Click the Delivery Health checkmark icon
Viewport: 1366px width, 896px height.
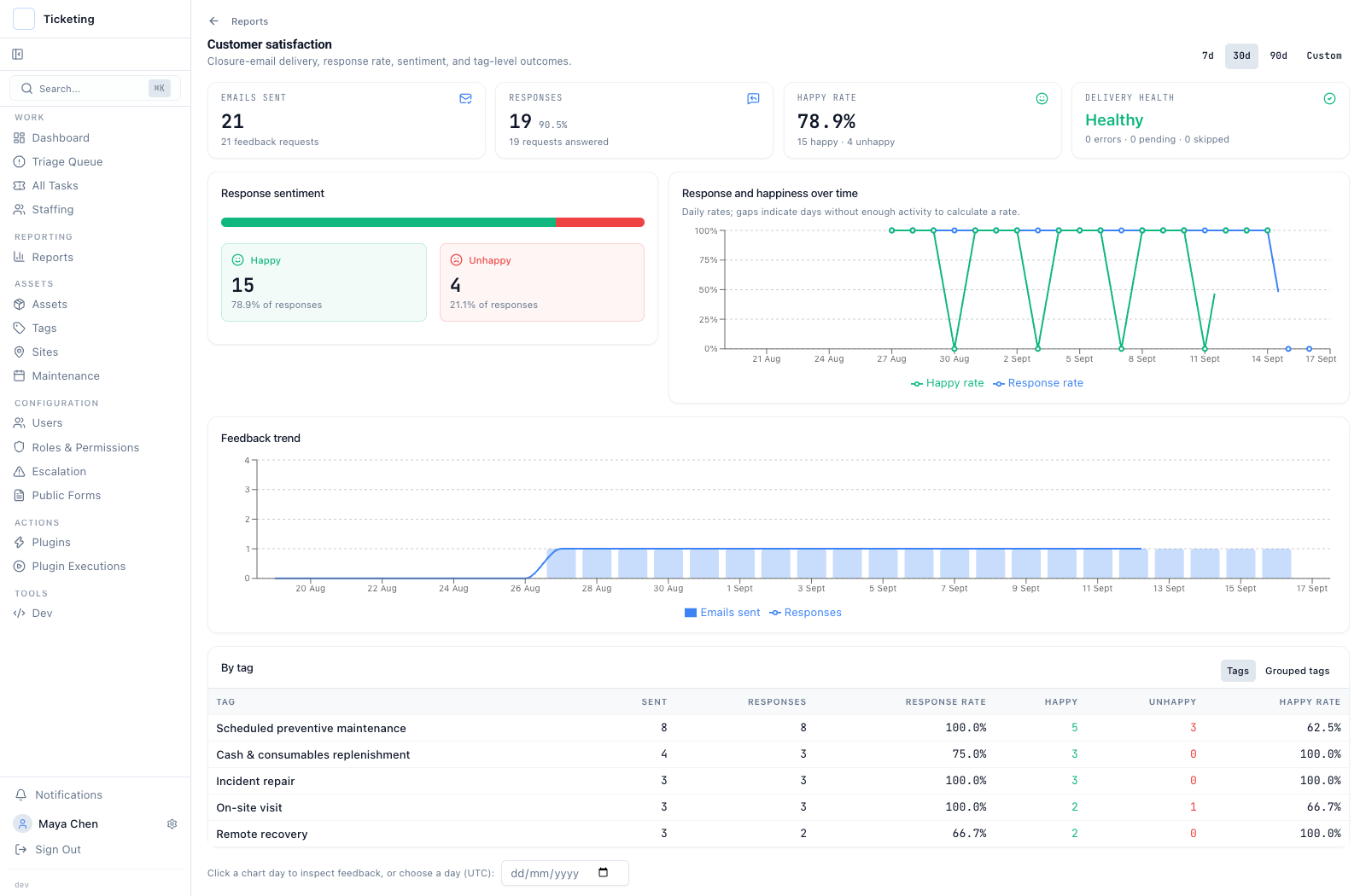1330,99
